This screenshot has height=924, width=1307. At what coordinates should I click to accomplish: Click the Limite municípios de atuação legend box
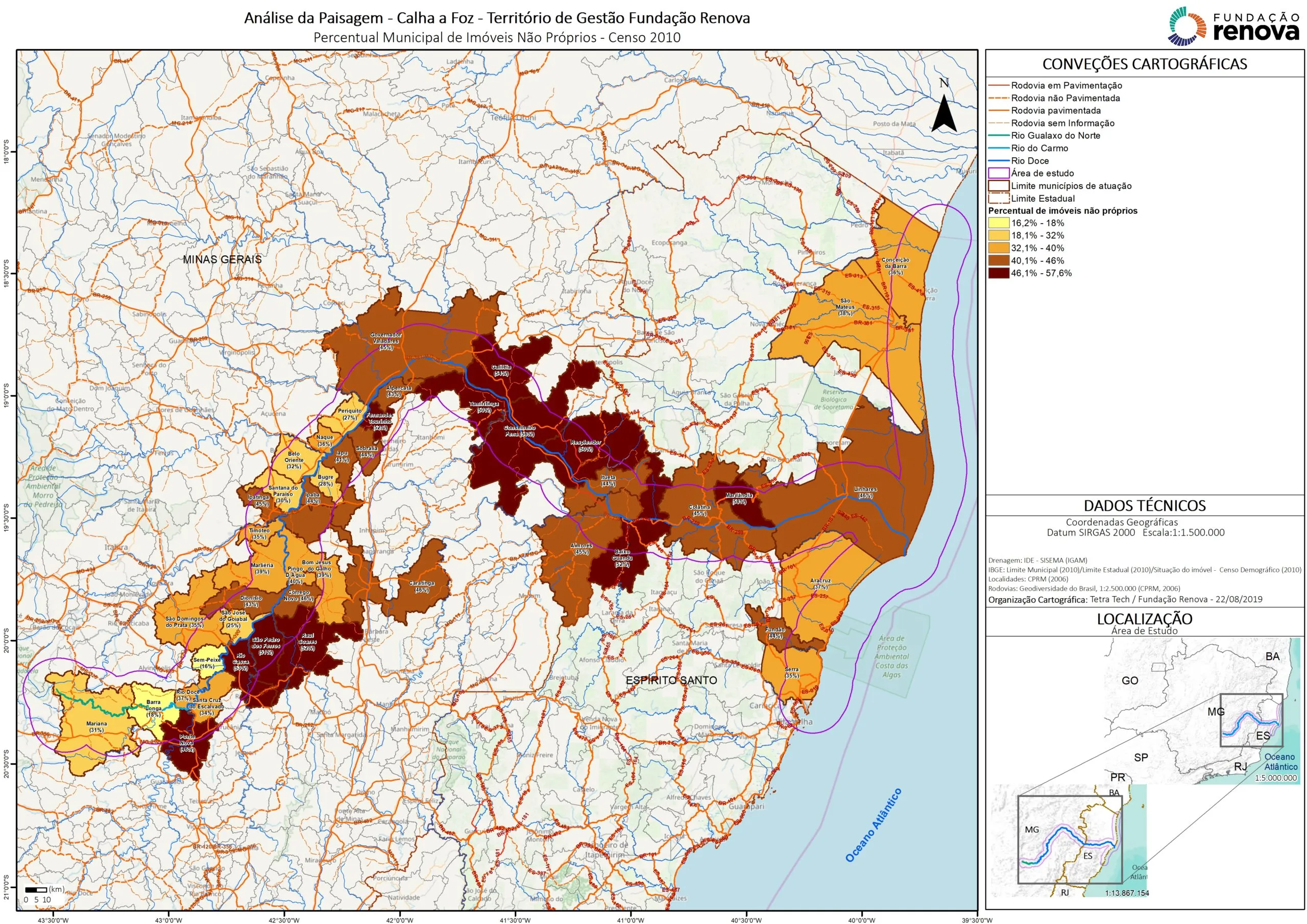999,186
